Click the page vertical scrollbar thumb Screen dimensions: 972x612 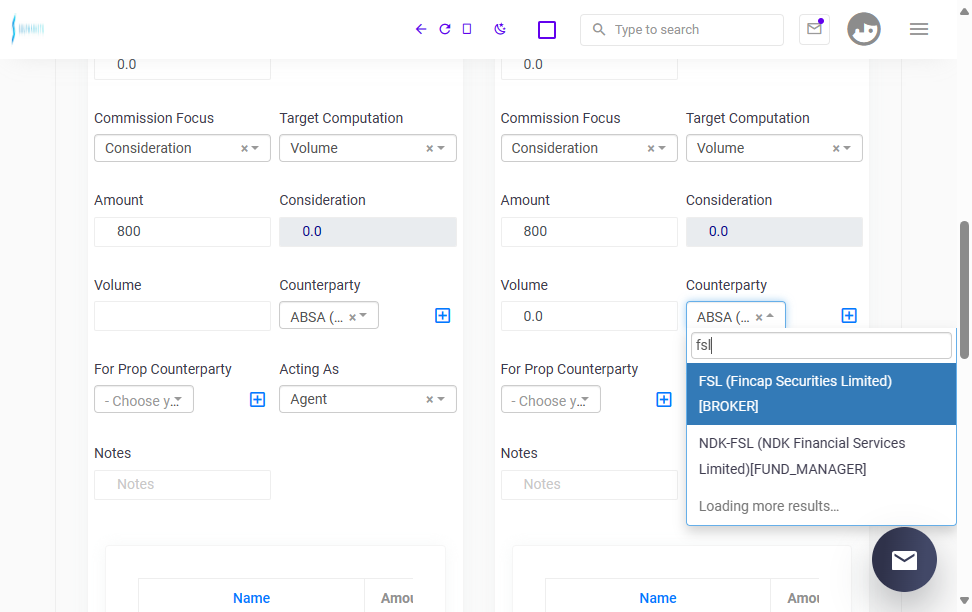click(964, 290)
